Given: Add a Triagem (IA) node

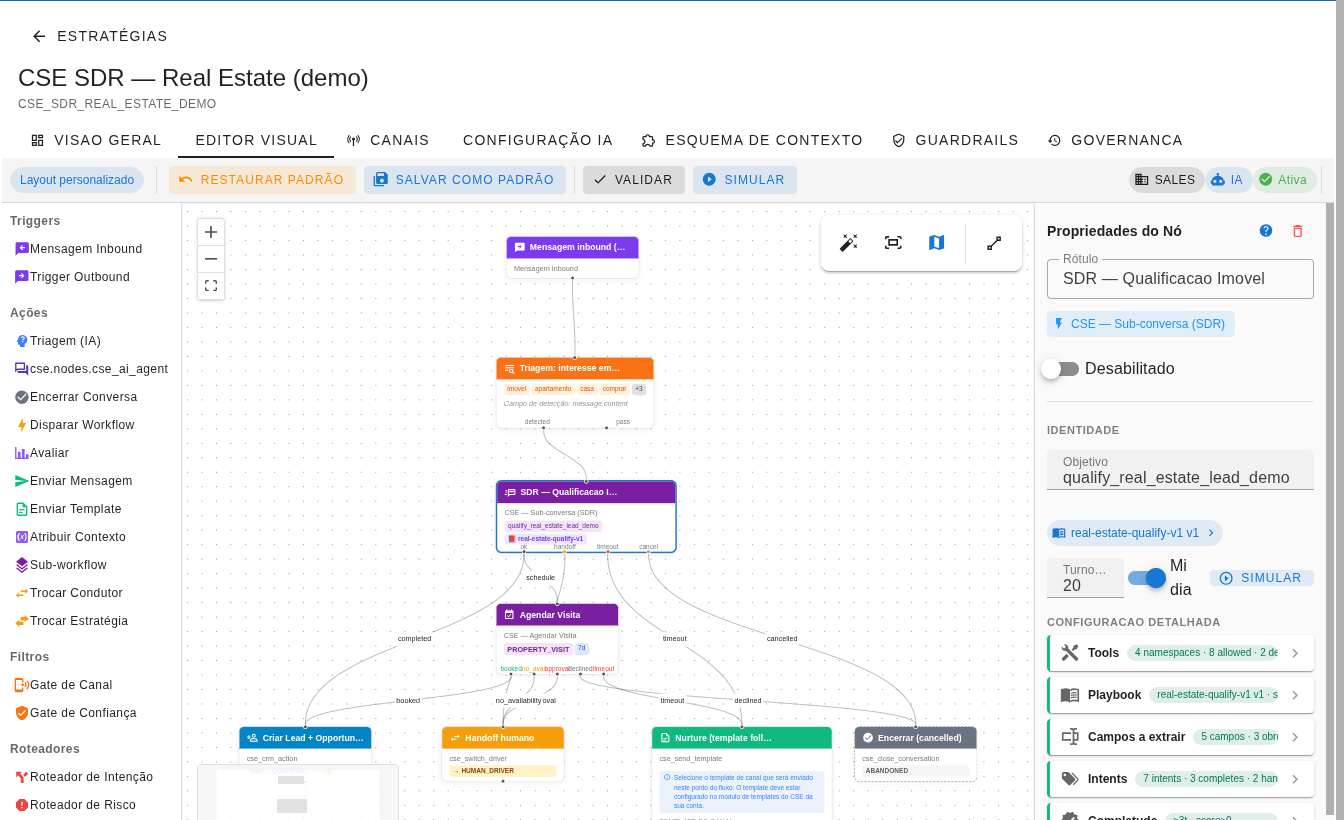Looking at the screenshot, I should click(x=64, y=341).
